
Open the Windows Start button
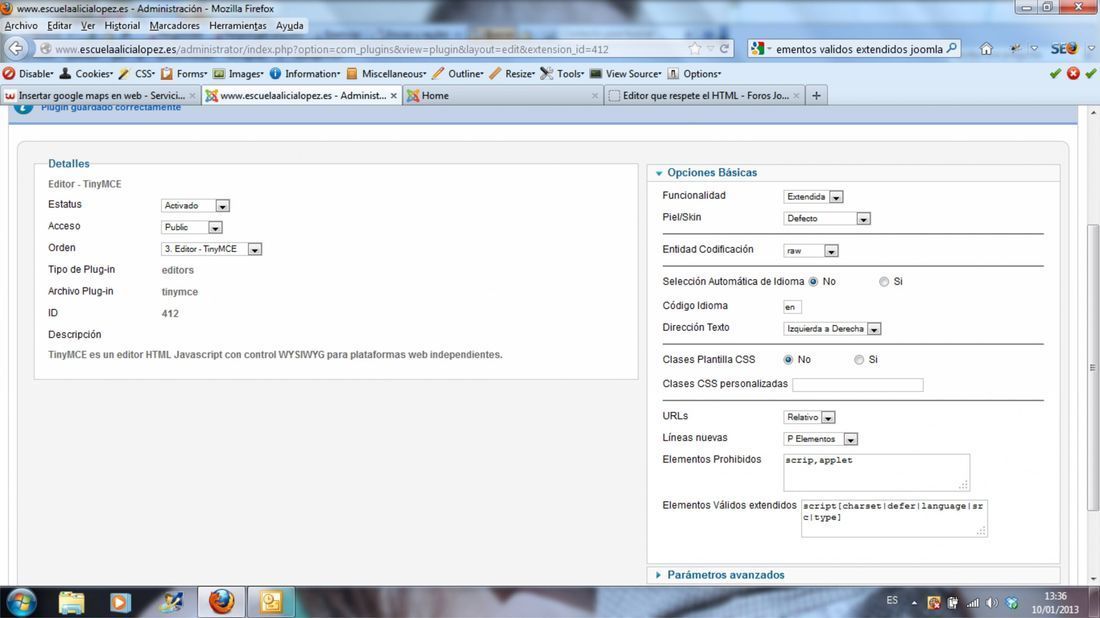click(x=21, y=602)
